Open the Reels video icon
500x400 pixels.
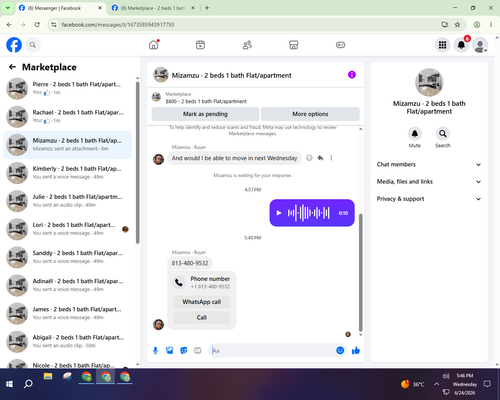200,45
